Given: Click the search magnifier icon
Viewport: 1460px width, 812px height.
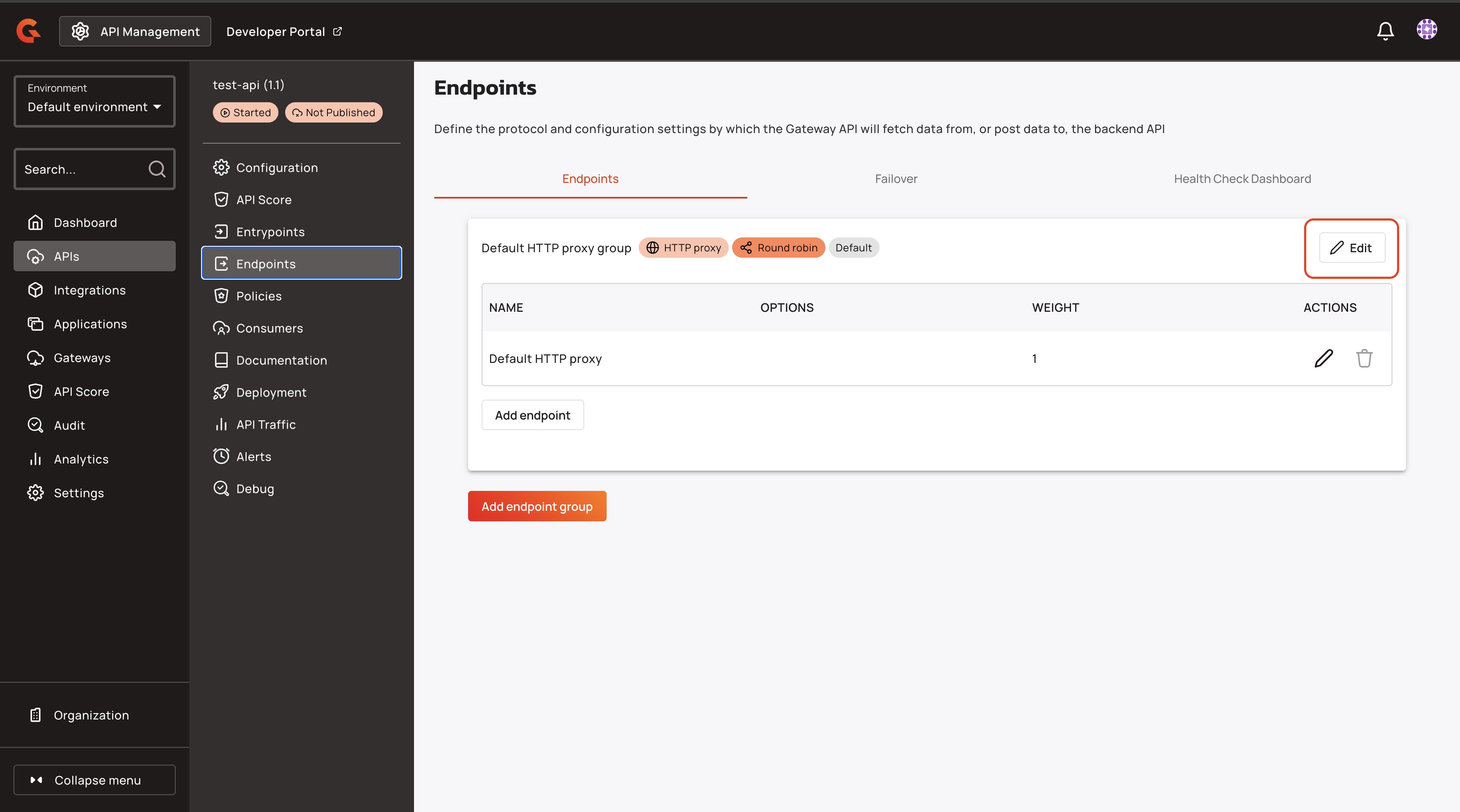Looking at the screenshot, I should [x=156, y=169].
